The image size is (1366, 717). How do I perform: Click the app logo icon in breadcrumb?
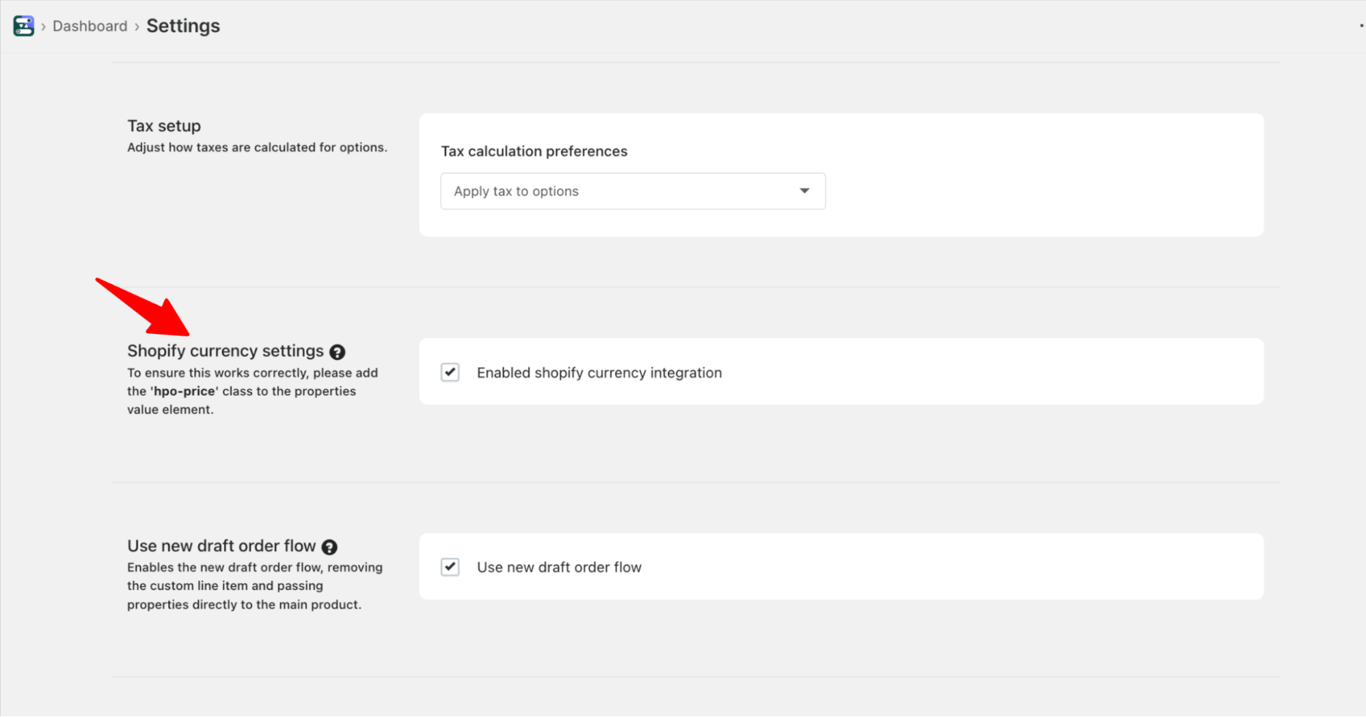pos(24,26)
